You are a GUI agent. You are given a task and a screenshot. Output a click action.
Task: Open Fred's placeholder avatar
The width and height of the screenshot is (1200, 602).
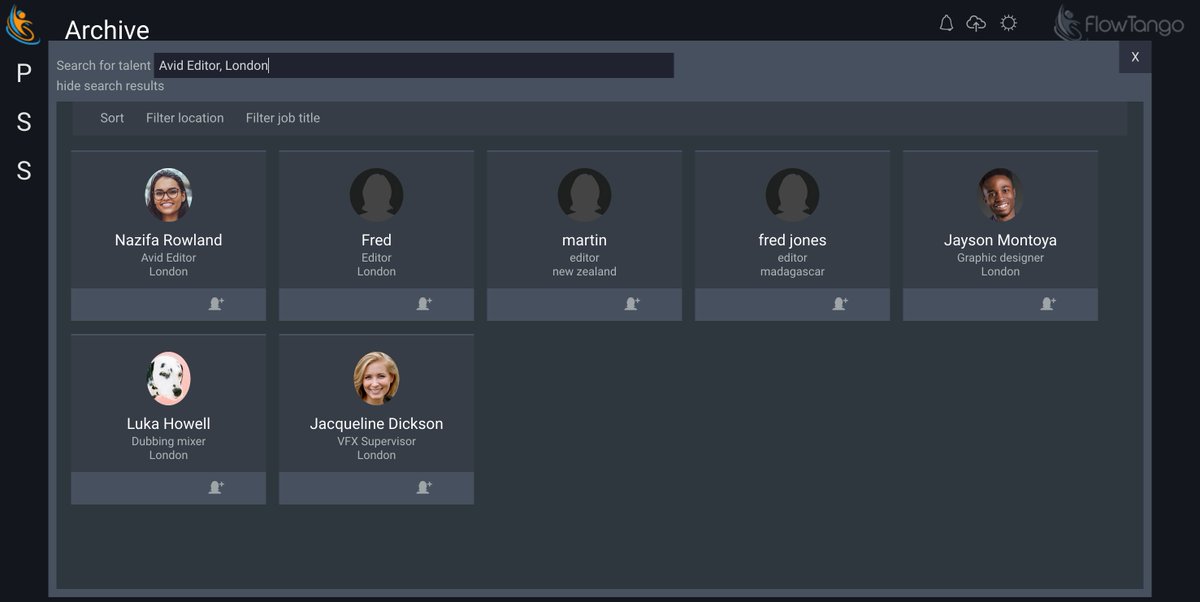376,195
